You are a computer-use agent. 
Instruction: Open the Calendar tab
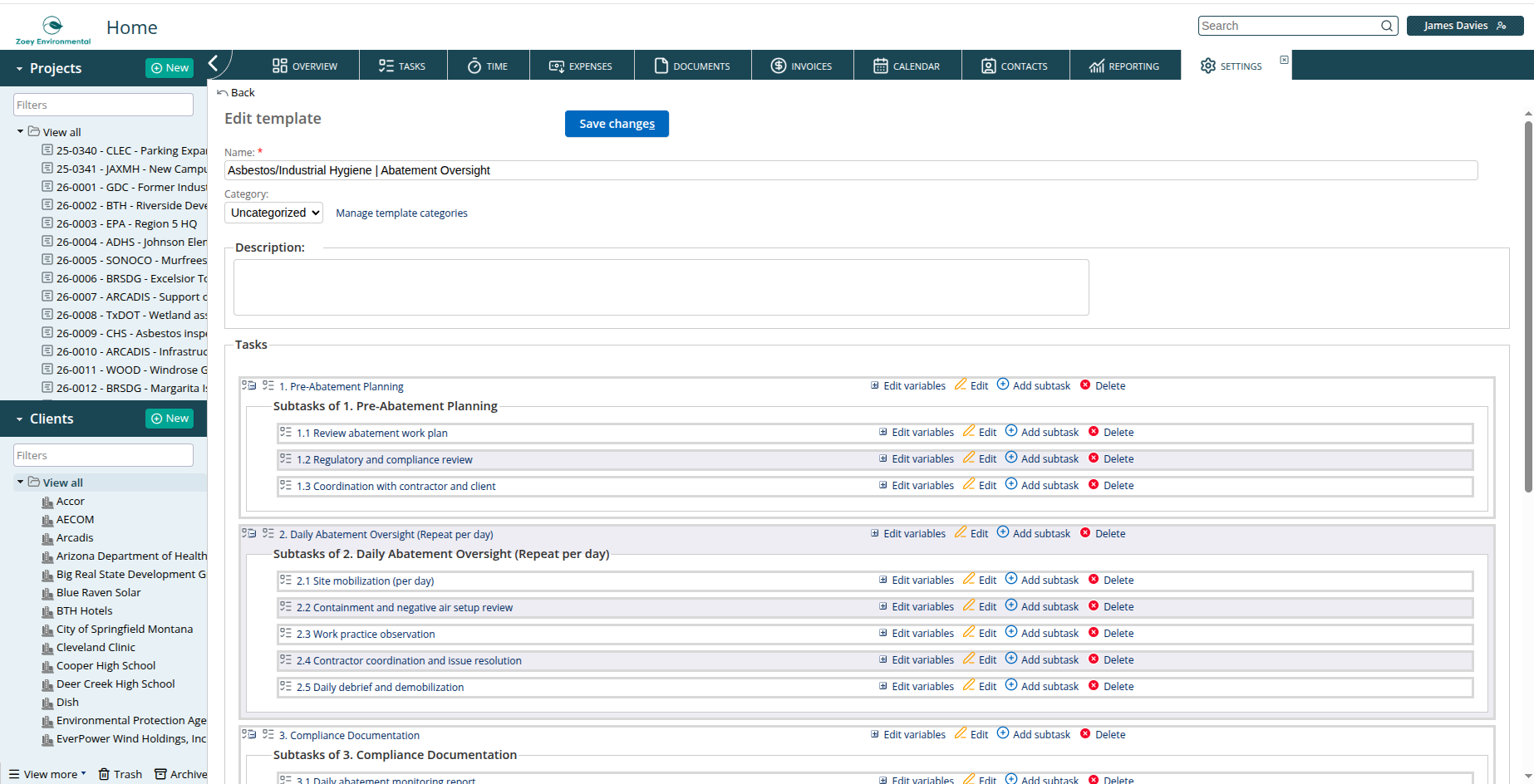point(907,66)
